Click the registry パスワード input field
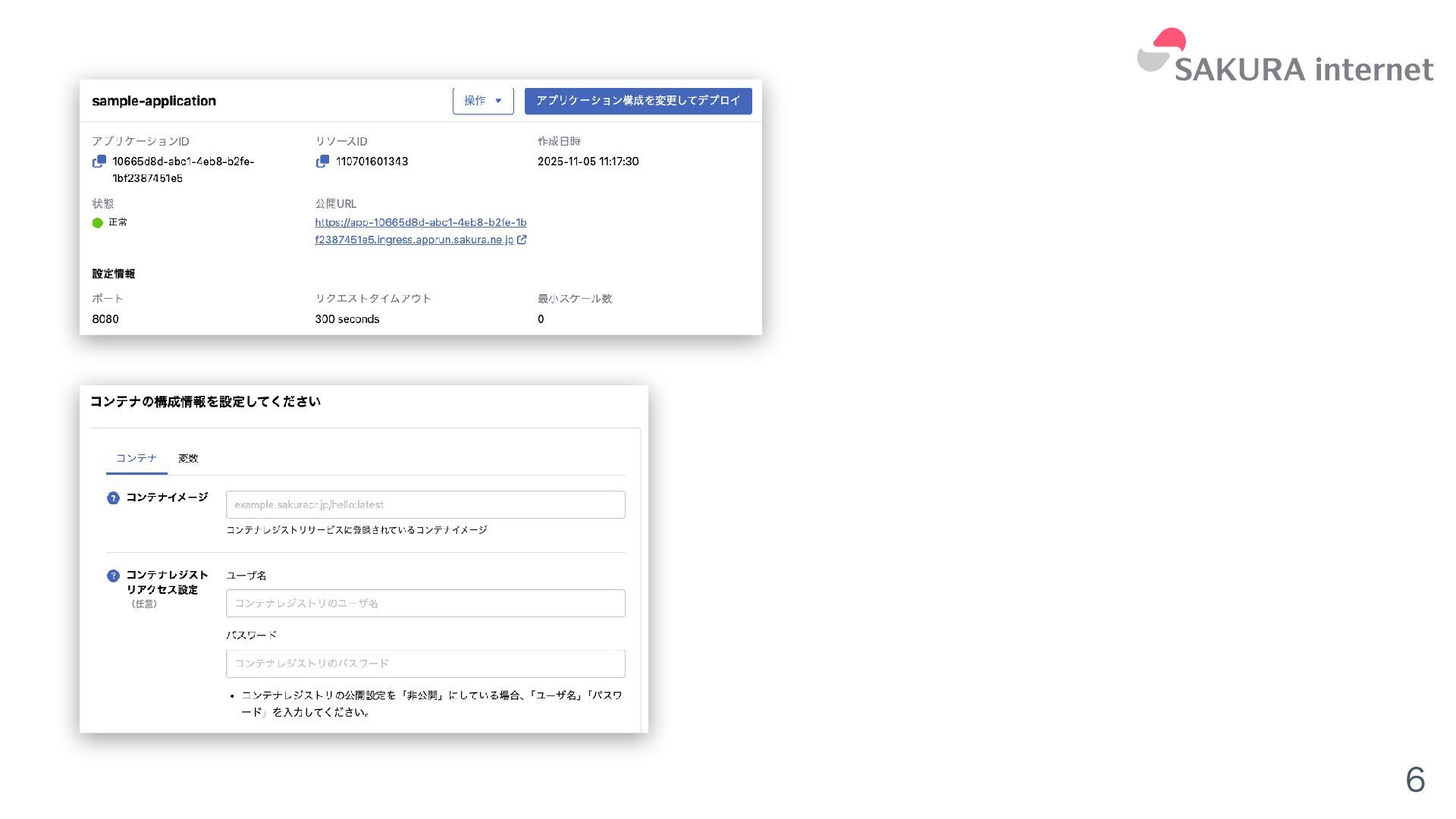Screen dimensions: 1456x819 pyautogui.click(x=425, y=664)
